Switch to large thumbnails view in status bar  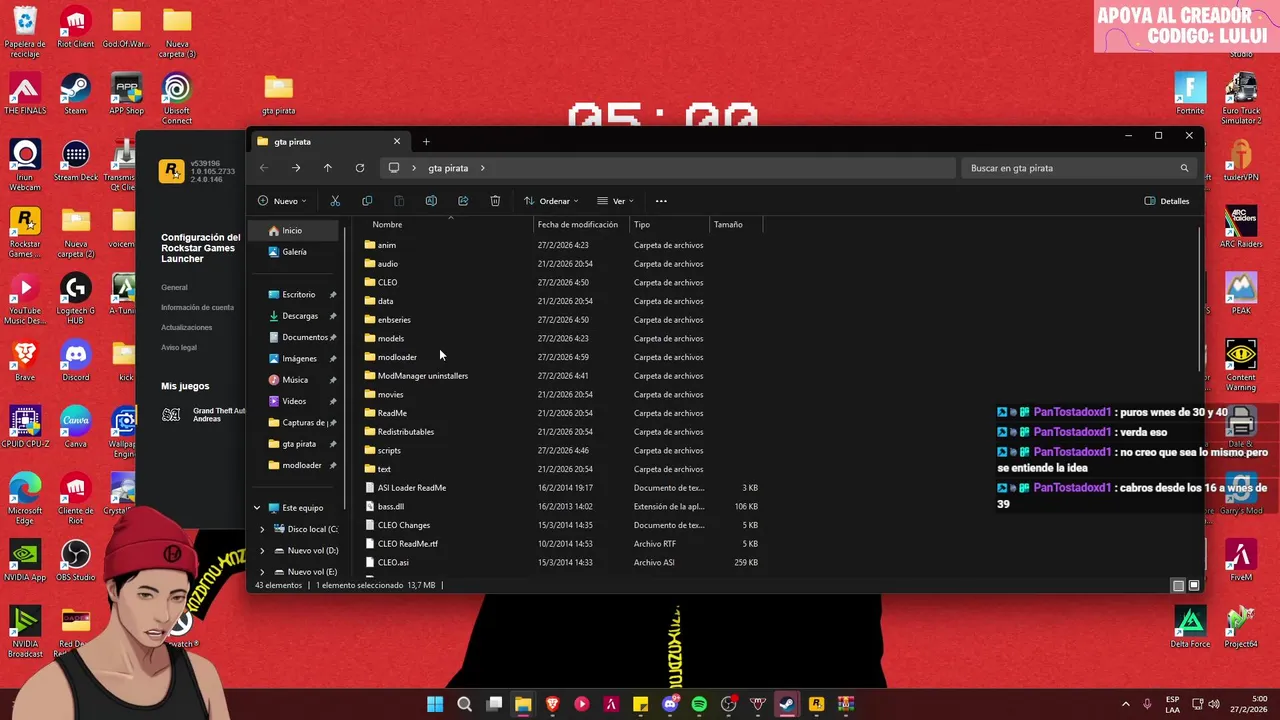tap(1193, 585)
